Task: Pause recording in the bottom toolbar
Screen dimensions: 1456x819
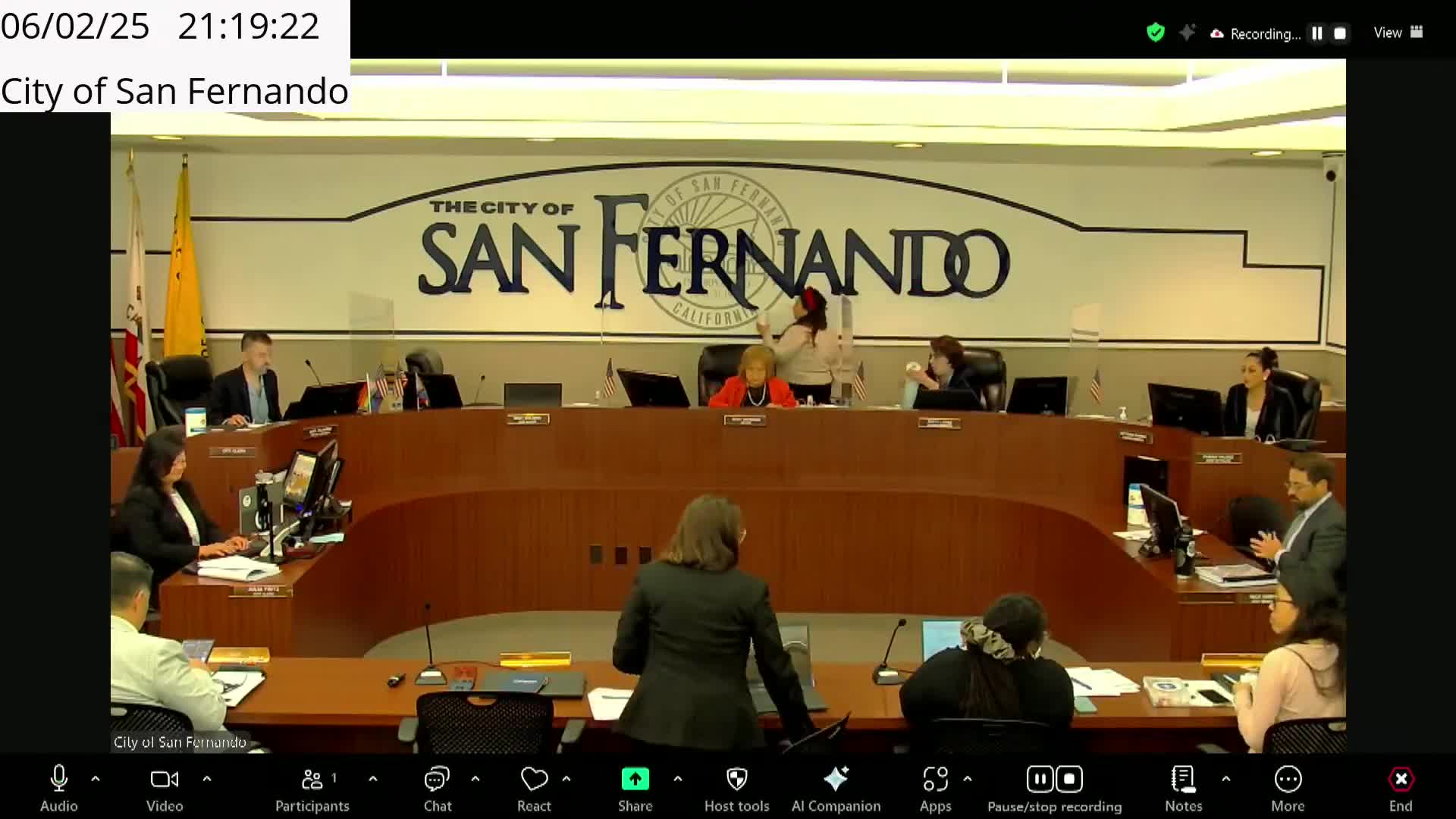Action: (1040, 780)
